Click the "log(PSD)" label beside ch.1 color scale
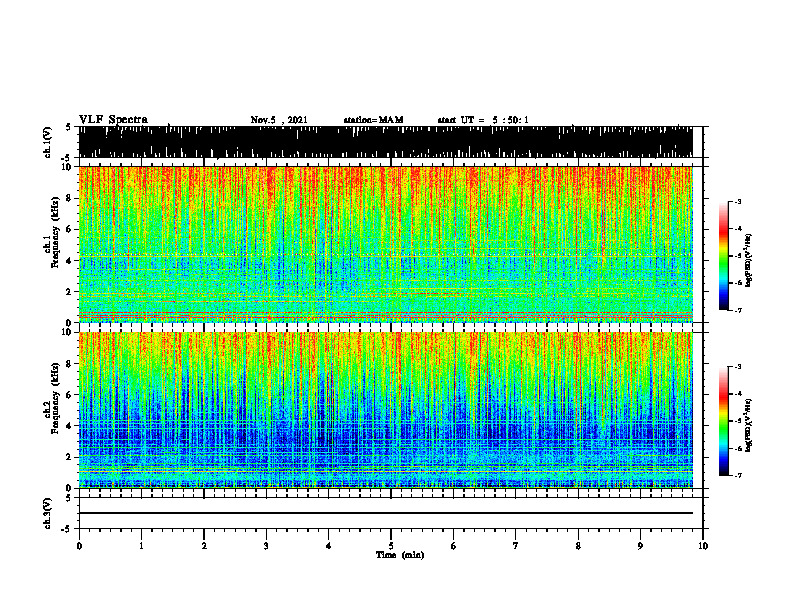This screenshot has width=792, height=612. click(749, 261)
